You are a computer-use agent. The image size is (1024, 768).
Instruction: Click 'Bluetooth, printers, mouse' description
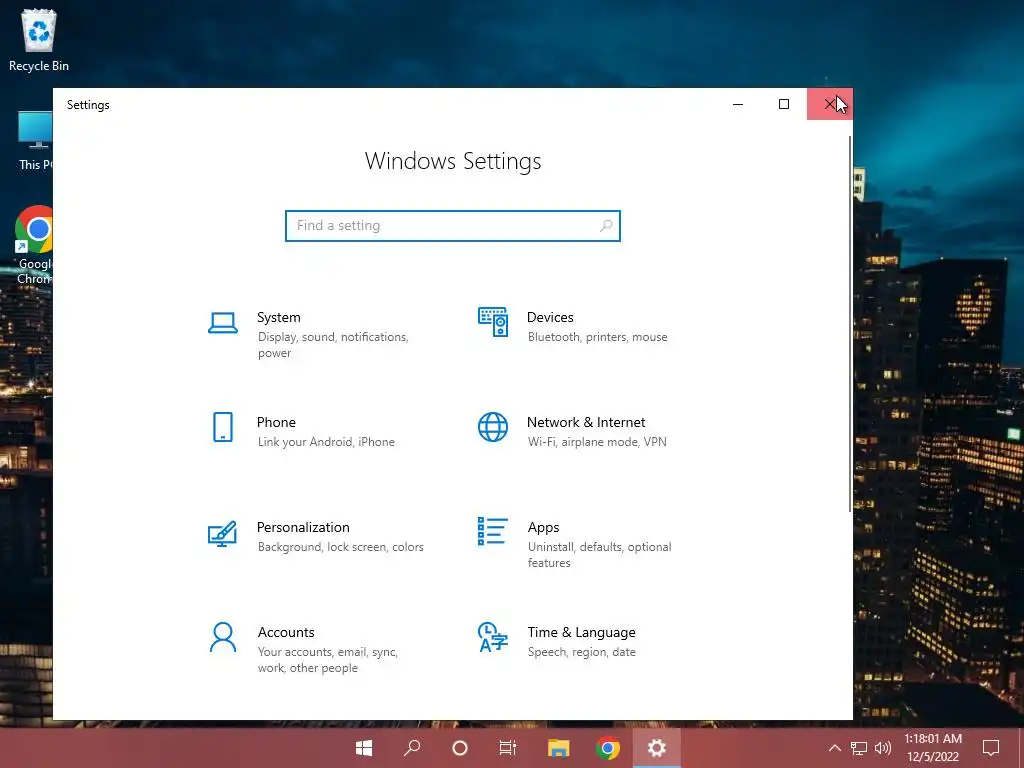598,337
